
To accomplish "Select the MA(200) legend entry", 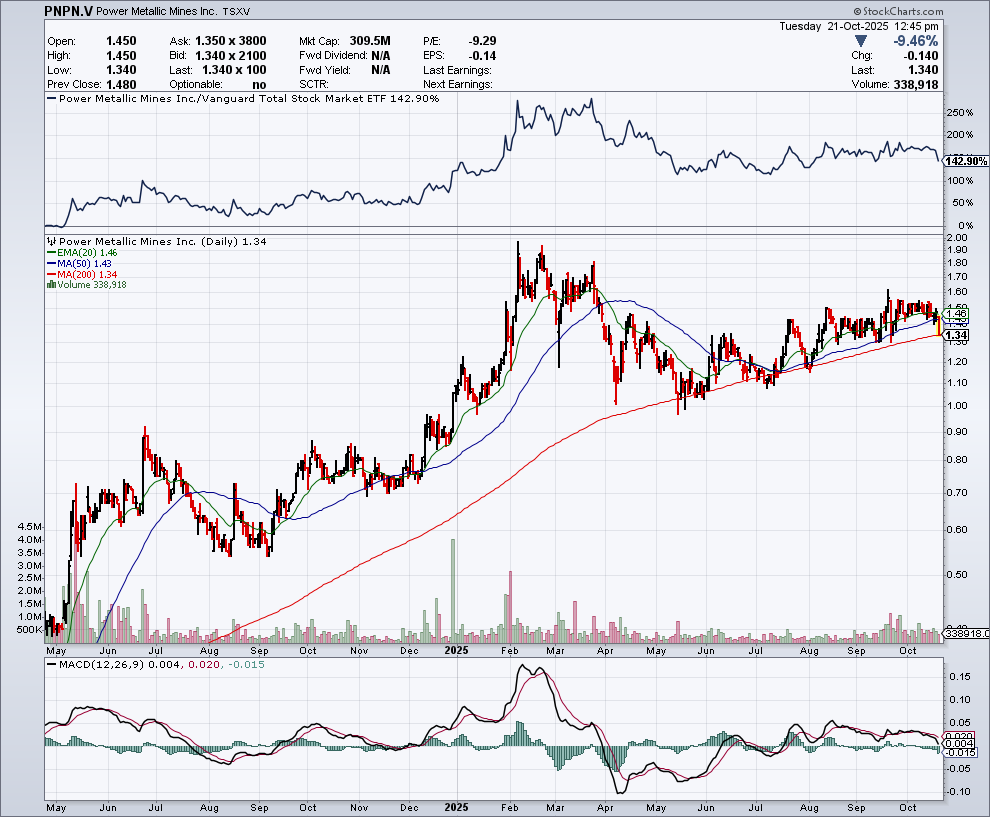I will point(80,274).
